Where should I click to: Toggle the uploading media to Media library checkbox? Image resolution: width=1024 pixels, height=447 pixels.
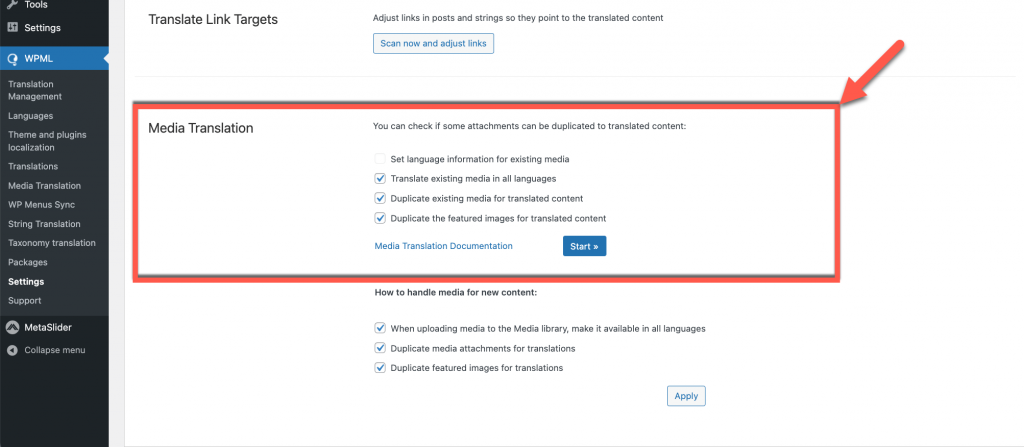coord(380,328)
